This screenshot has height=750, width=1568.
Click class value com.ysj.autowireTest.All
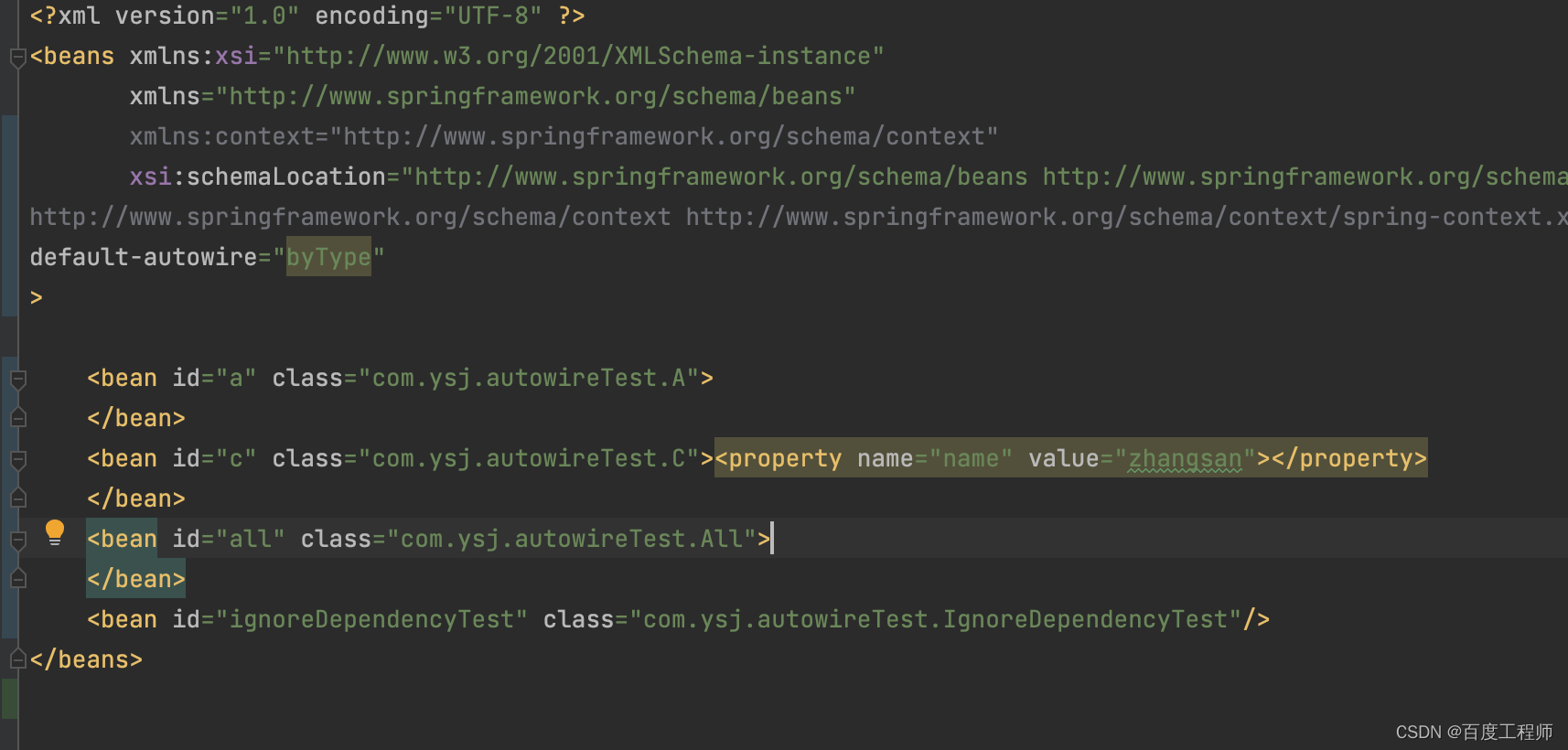click(x=573, y=539)
